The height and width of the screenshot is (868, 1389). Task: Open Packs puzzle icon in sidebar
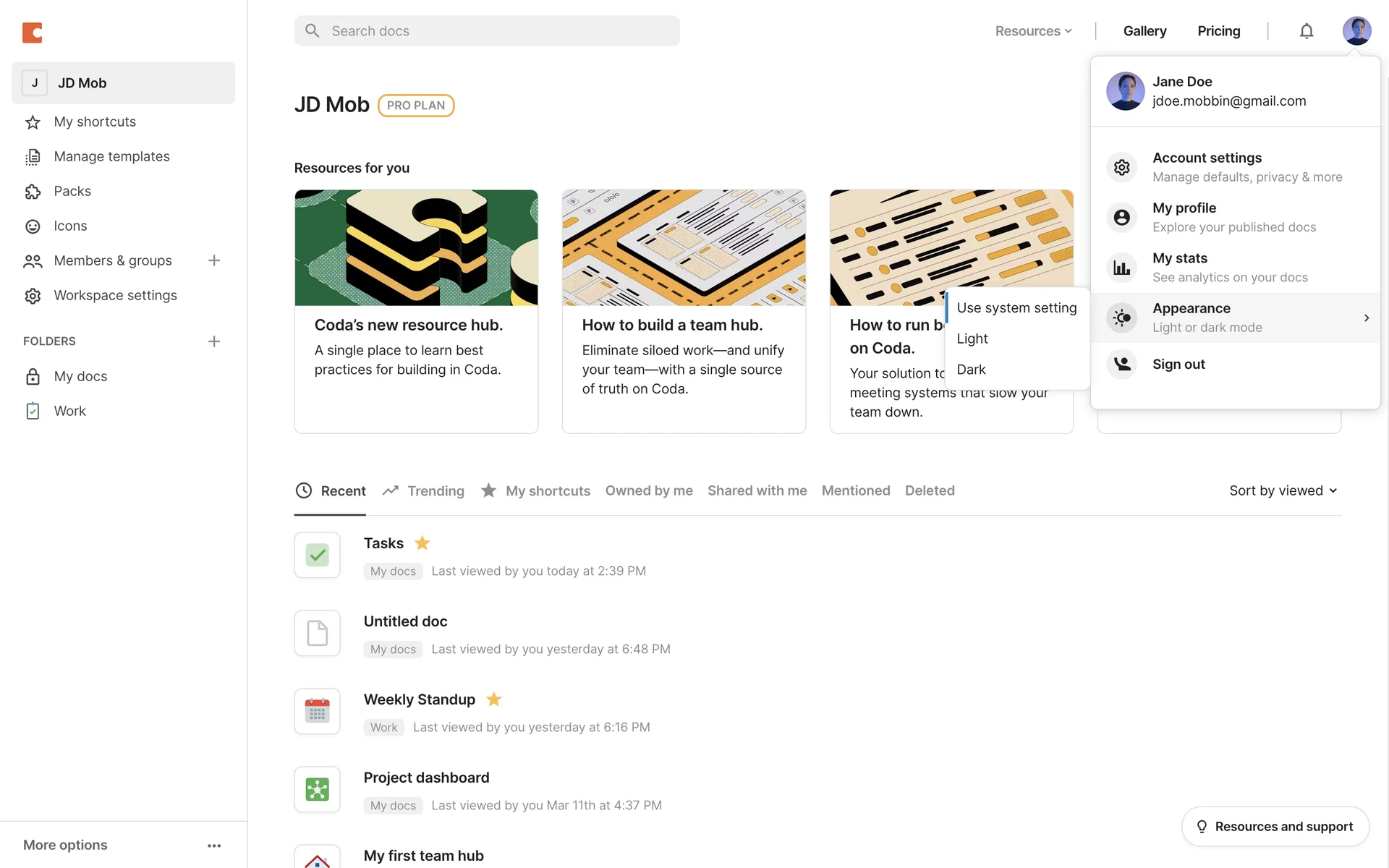pos(33,192)
